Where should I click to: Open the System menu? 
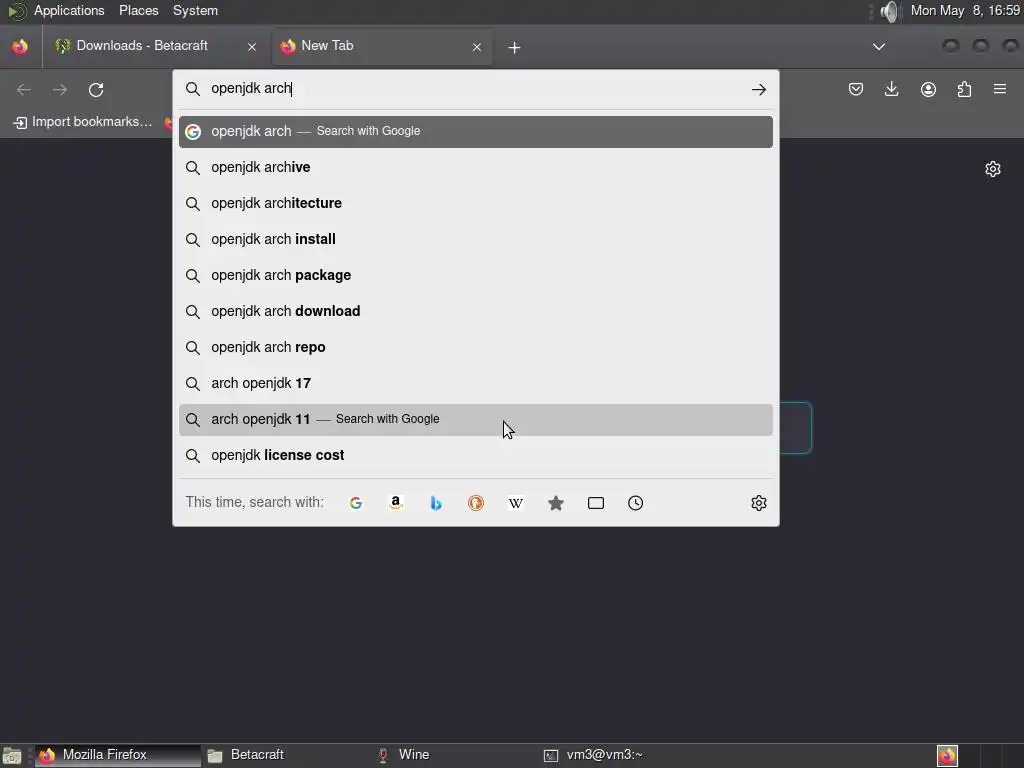[195, 10]
